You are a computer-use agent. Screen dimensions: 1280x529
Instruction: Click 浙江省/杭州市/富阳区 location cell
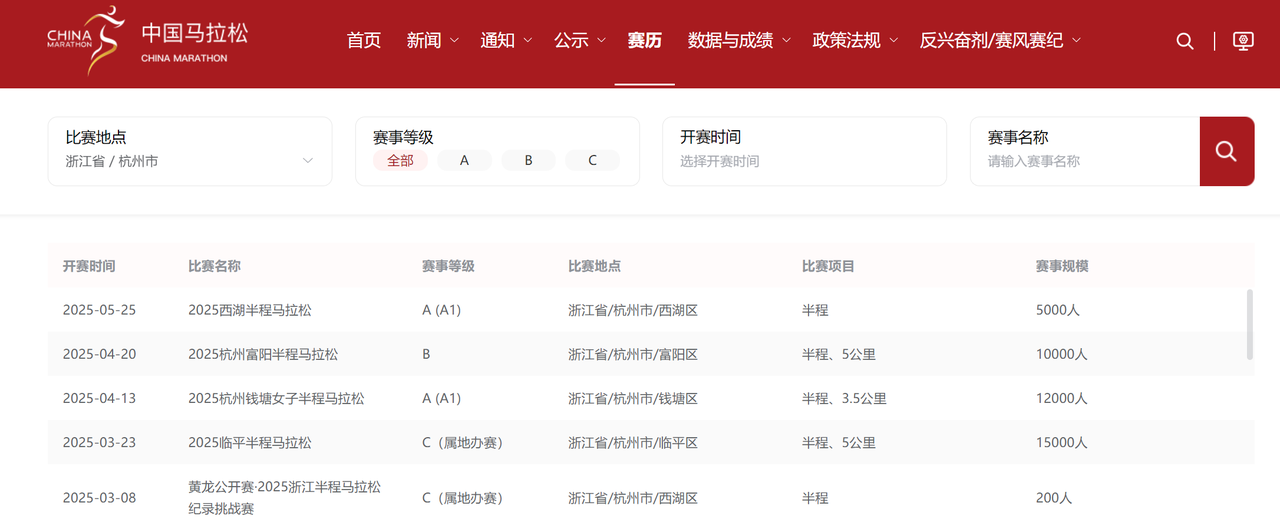click(x=633, y=354)
